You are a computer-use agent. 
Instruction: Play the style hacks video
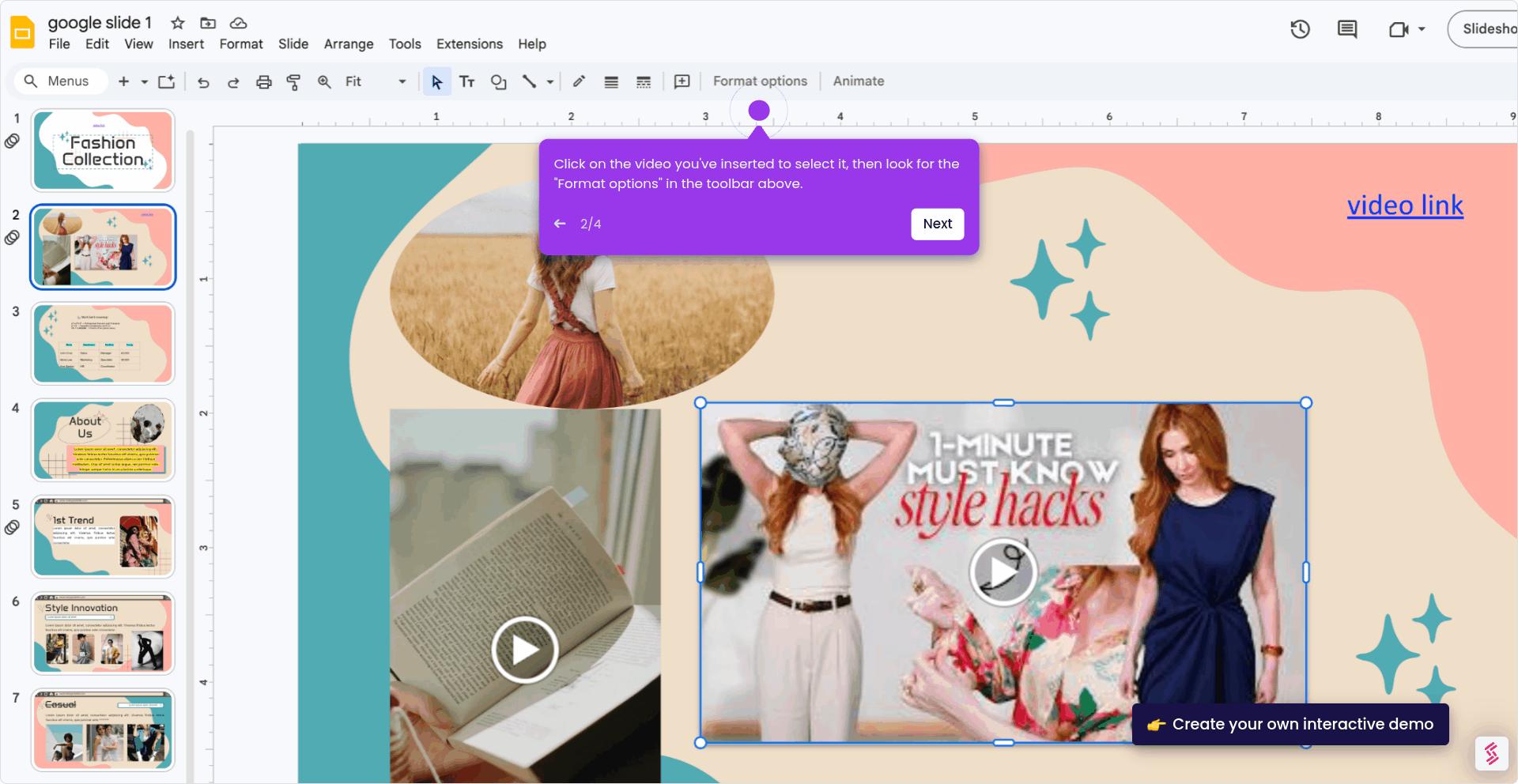pyautogui.click(x=1003, y=572)
